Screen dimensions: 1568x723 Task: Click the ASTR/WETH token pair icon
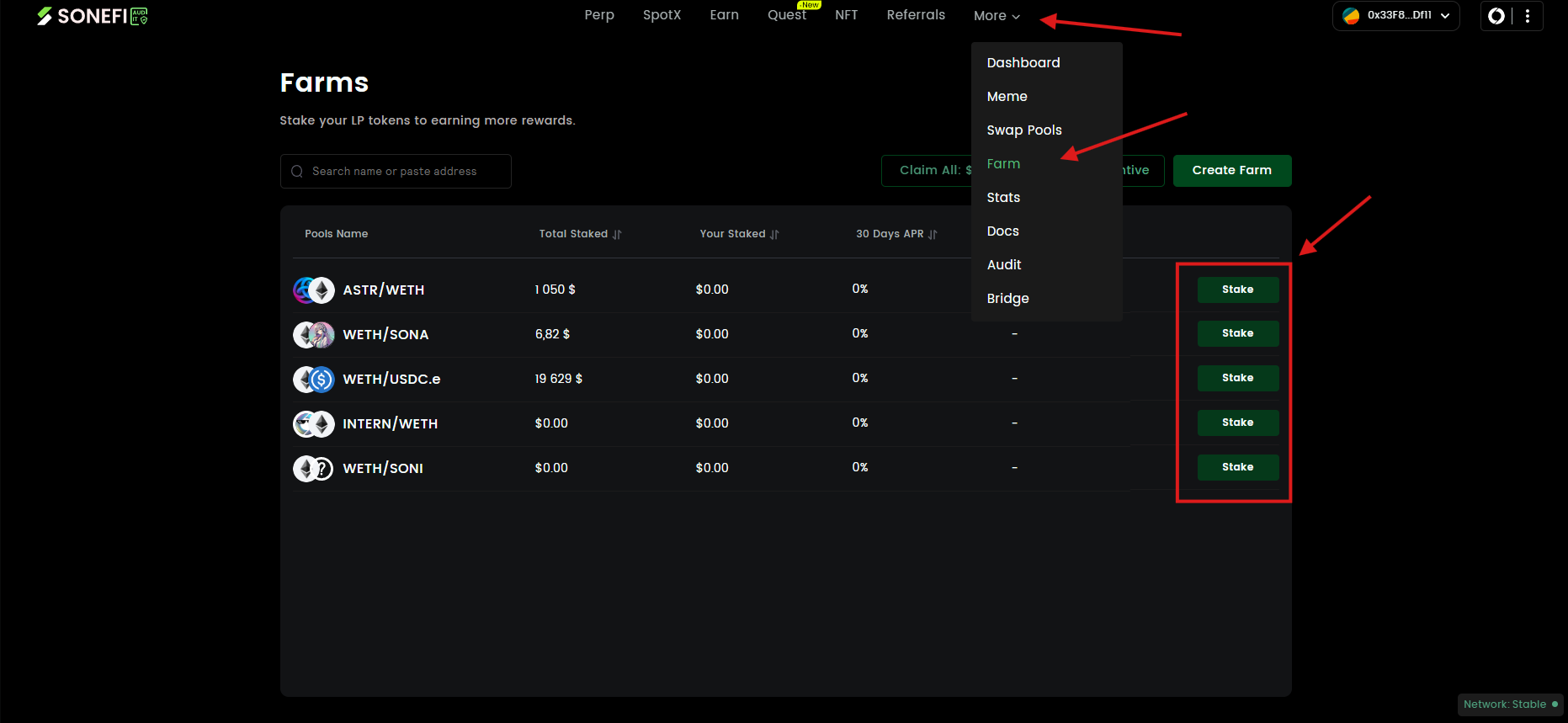click(313, 290)
